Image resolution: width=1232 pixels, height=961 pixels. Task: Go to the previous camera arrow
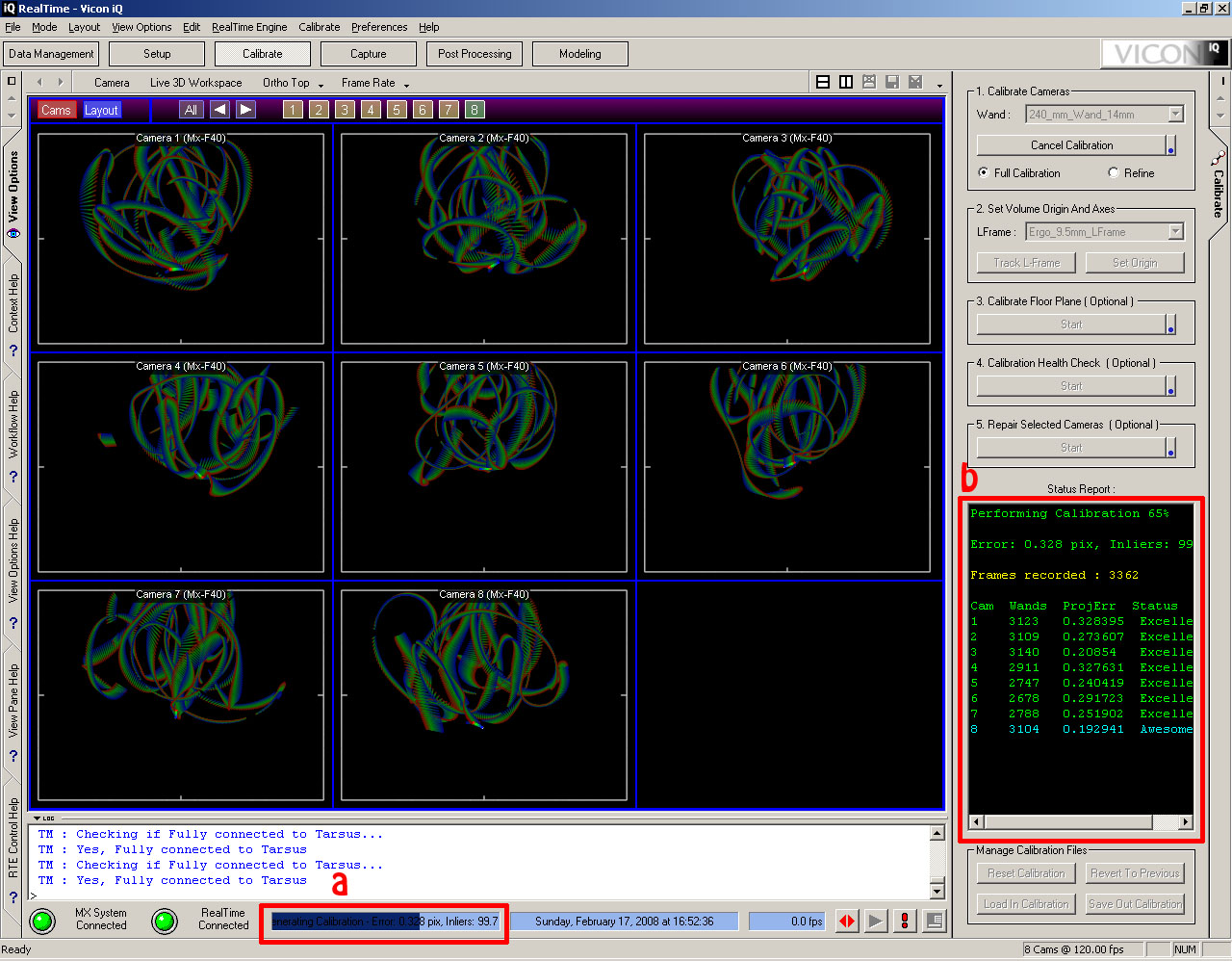pyautogui.click(x=219, y=110)
